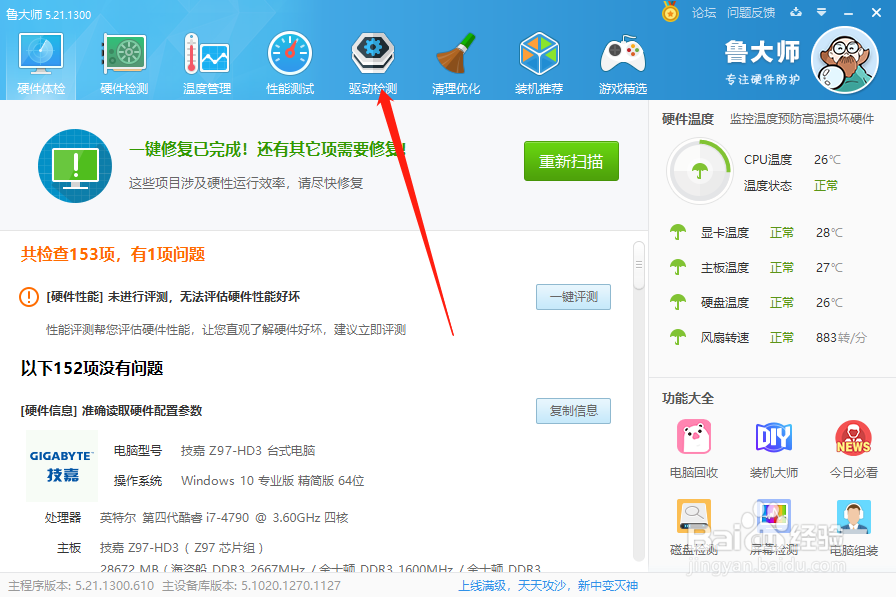Click the 复制信息 copy info button
This screenshot has width=896, height=597.
pos(573,411)
